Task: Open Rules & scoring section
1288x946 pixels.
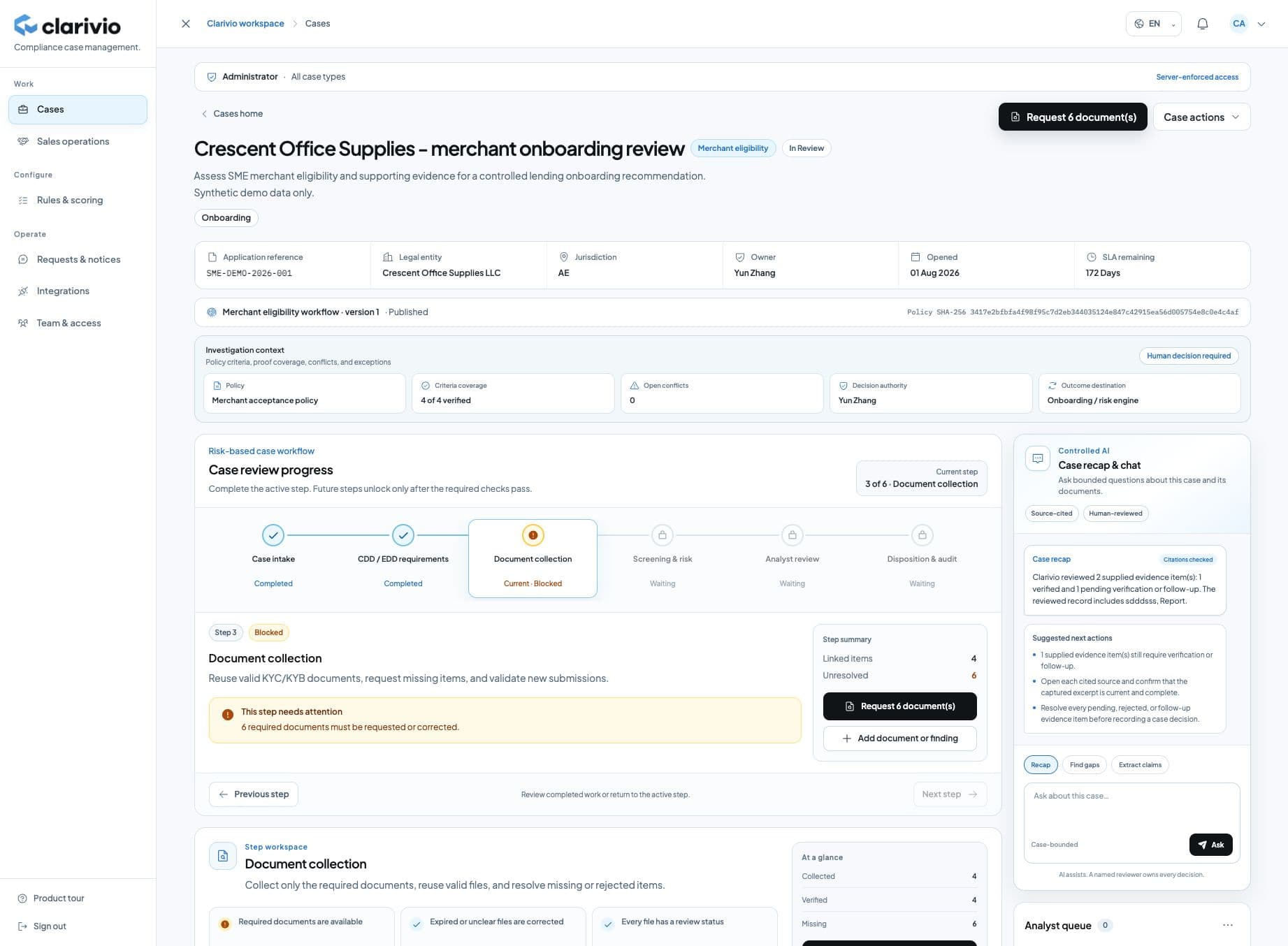Action: [78, 200]
